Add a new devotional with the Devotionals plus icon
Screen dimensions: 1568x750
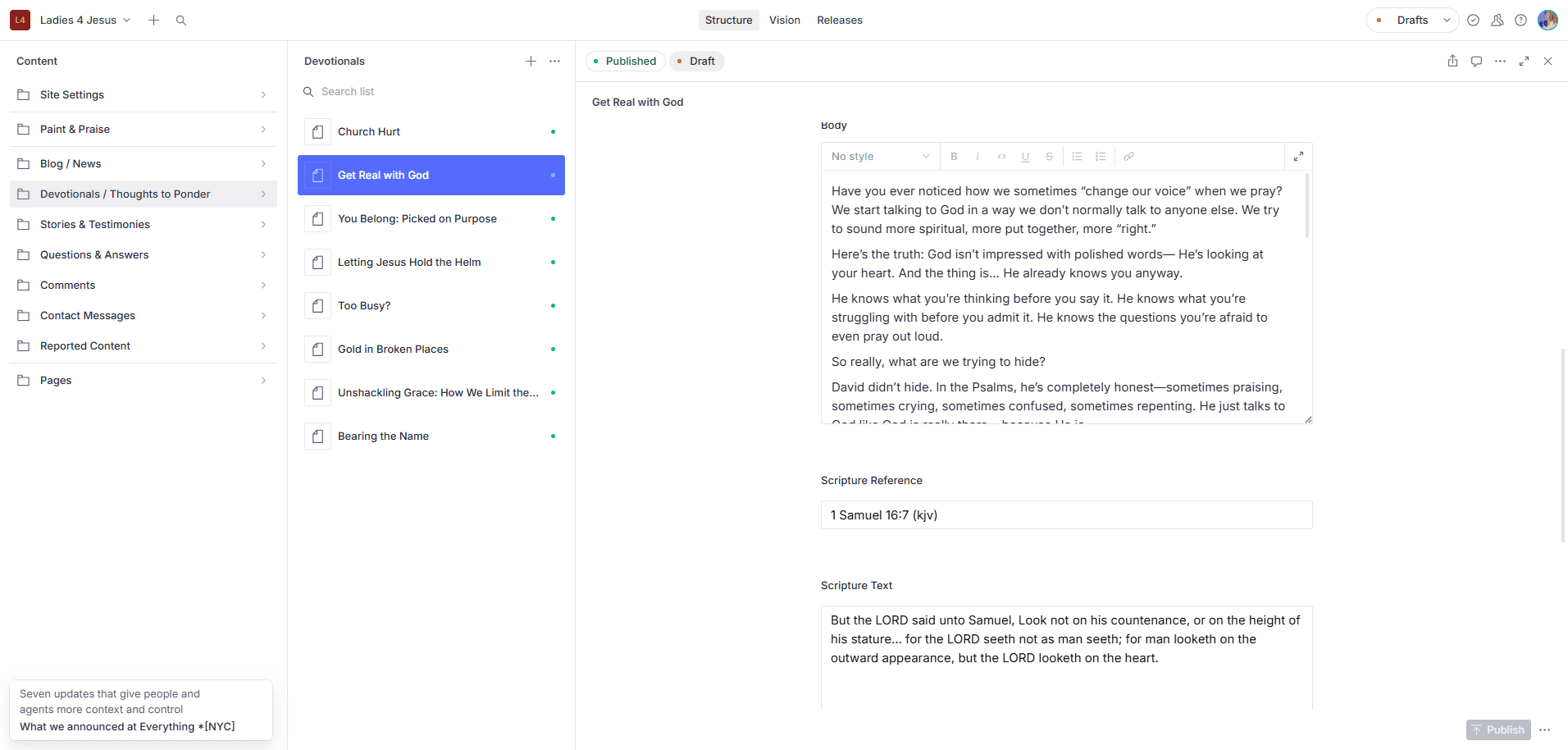tap(531, 62)
